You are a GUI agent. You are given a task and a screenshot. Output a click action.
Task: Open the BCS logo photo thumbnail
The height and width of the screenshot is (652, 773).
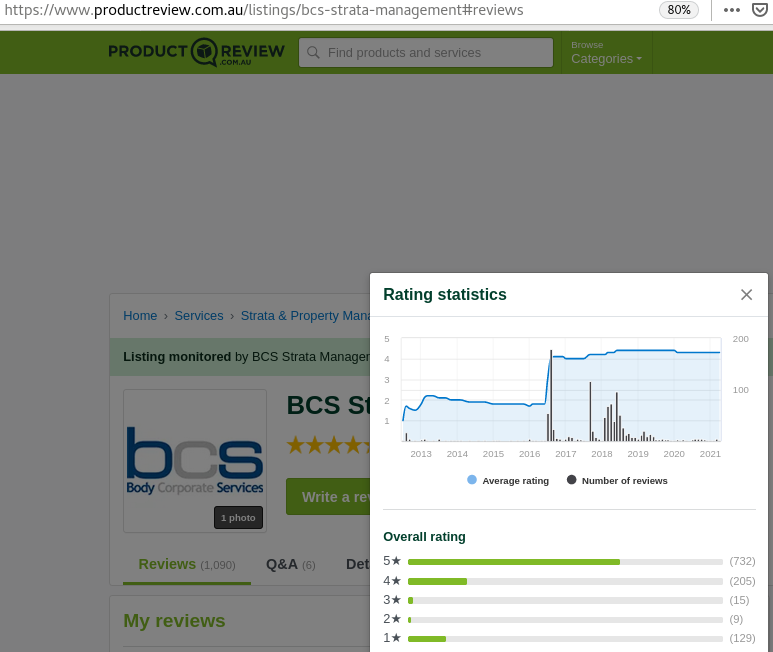click(195, 461)
